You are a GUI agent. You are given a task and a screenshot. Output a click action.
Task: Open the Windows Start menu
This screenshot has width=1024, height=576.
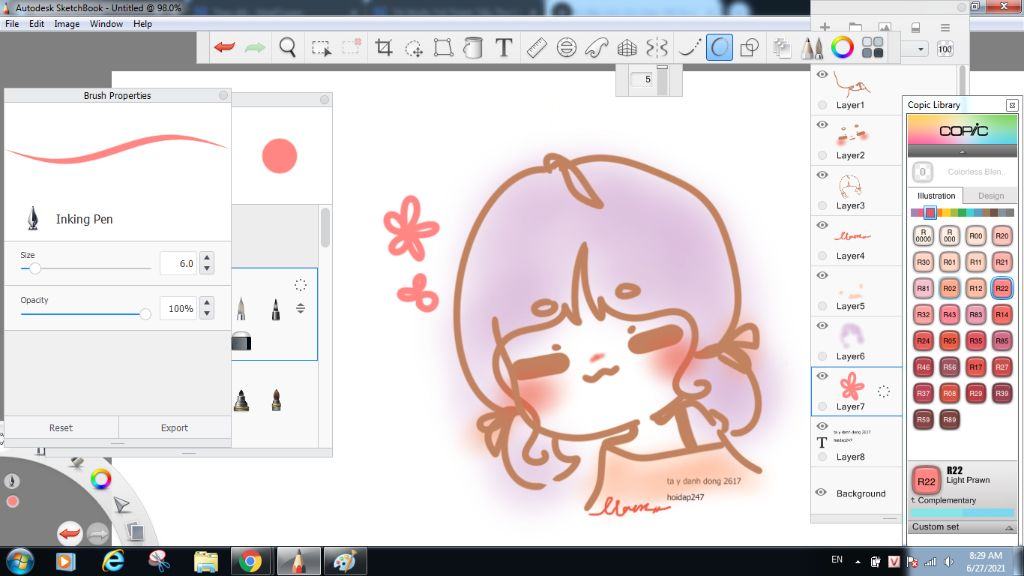click(x=20, y=561)
